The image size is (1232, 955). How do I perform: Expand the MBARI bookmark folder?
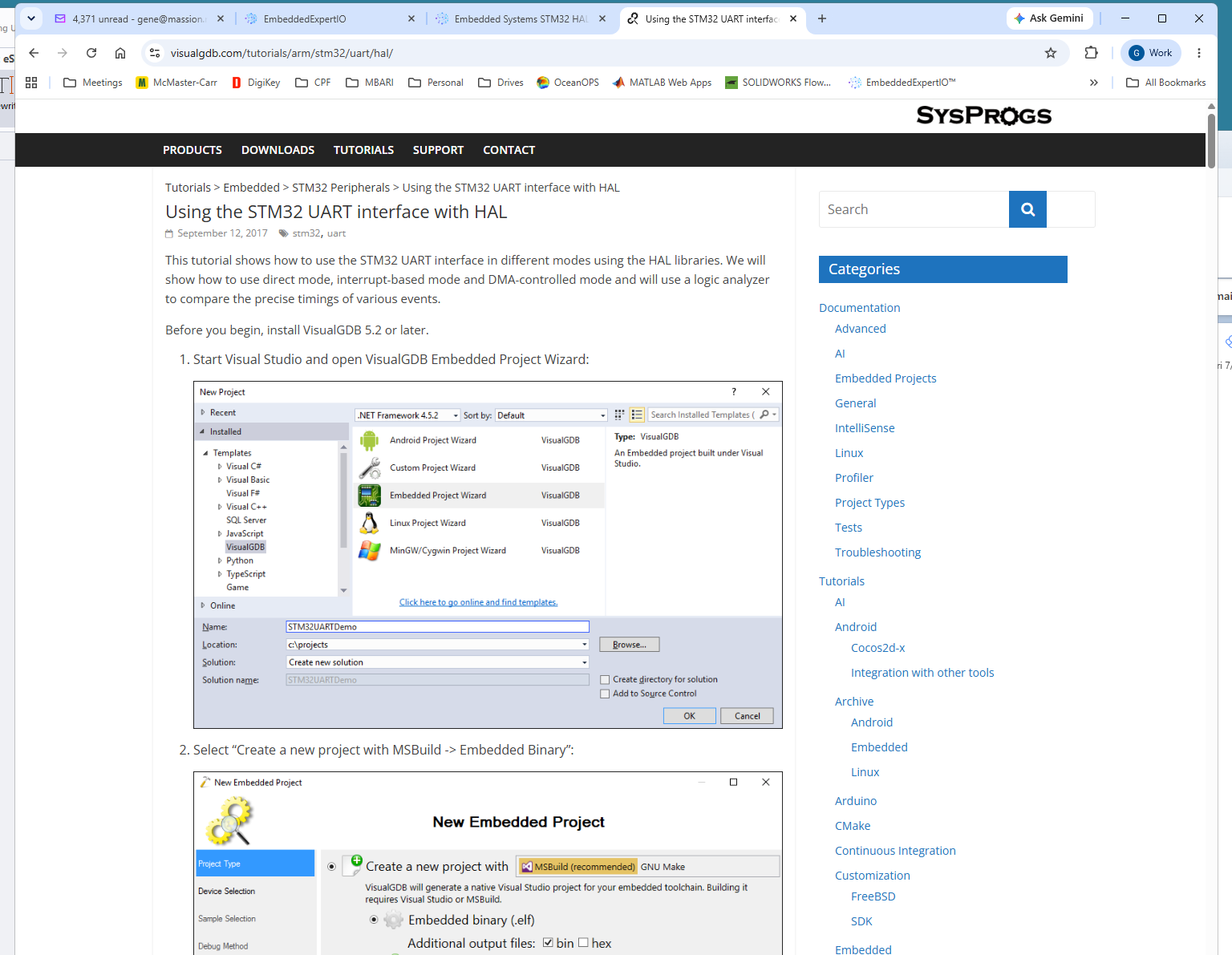(370, 83)
